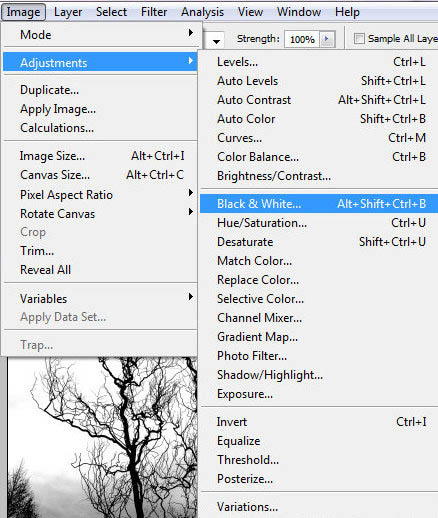This screenshot has height=518, width=438.
Task: Select Threshold... adjustment
Action: pos(319,460)
